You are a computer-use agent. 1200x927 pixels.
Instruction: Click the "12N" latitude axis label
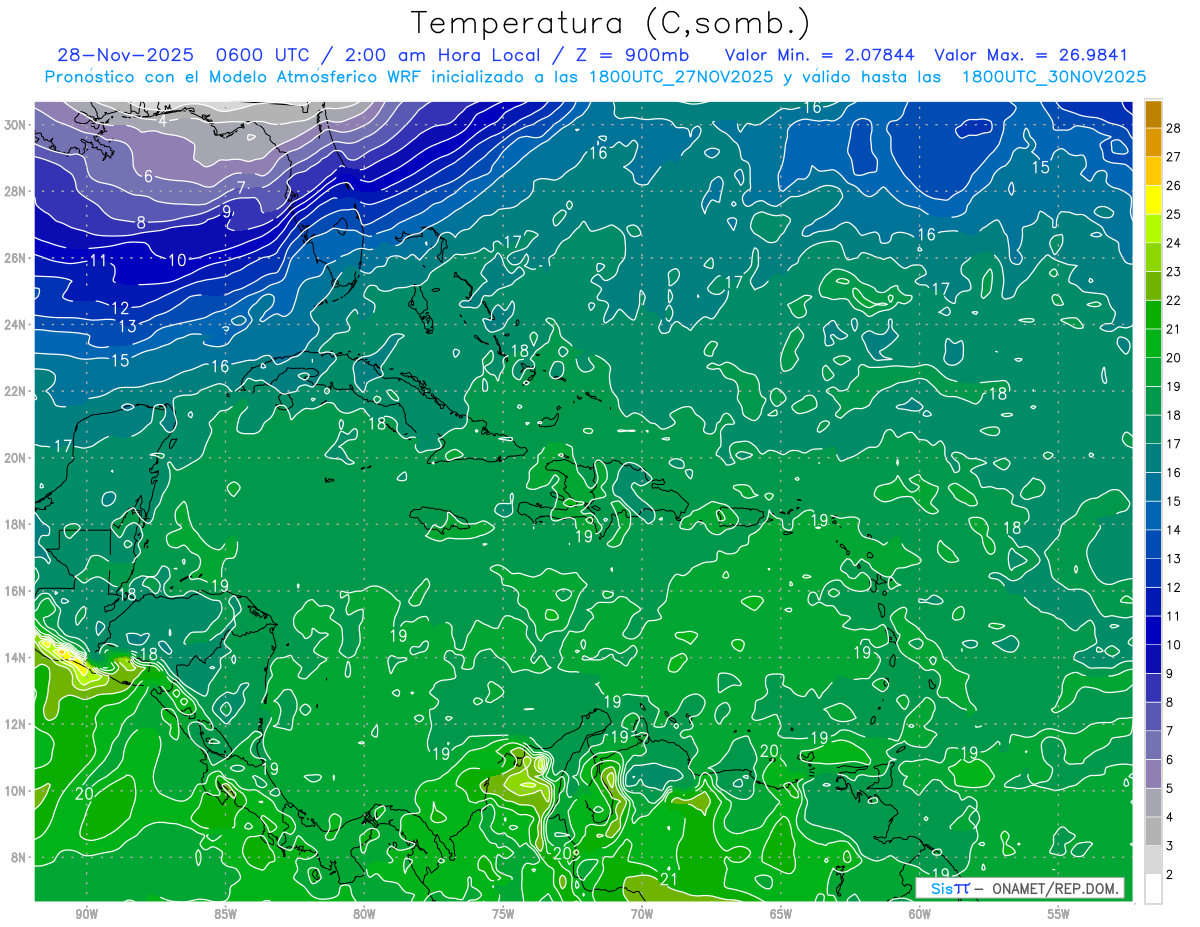pos(17,724)
